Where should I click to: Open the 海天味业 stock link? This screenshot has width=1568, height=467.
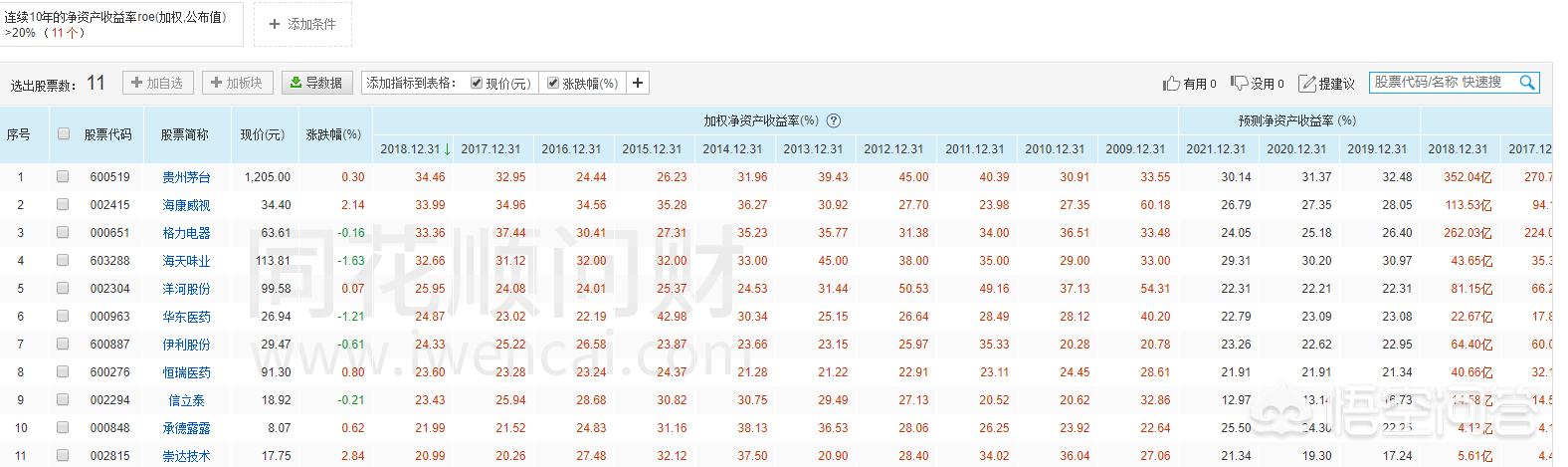(x=186, y=261)
